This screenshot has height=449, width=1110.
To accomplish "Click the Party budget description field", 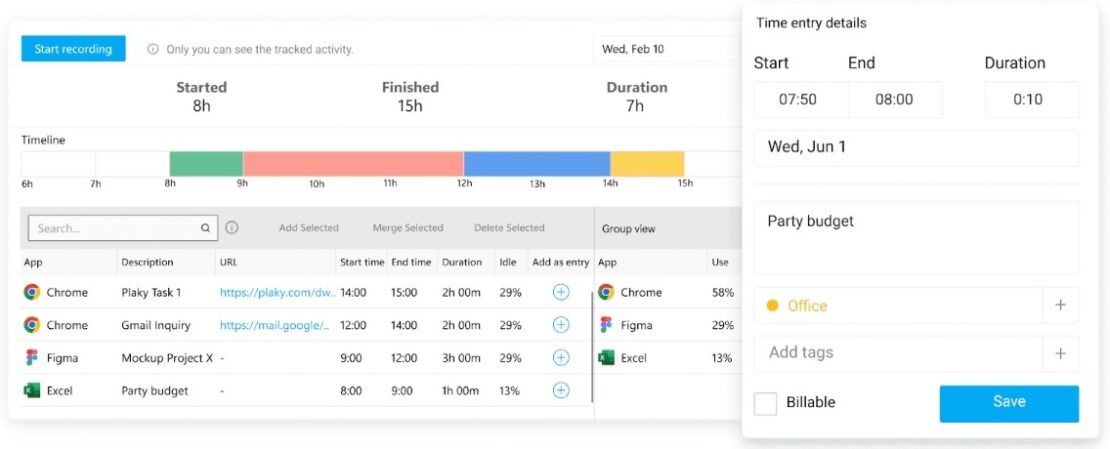I will coord(915,237).
